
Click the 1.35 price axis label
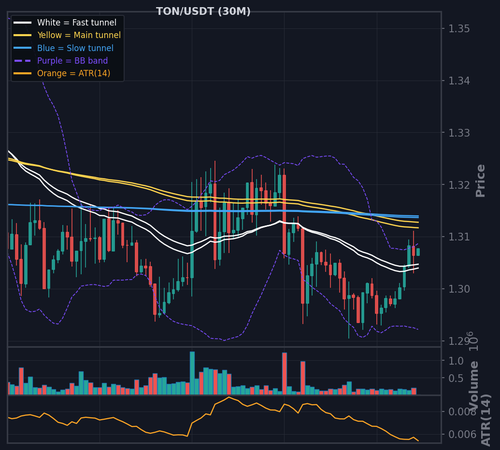pos(459,29)
